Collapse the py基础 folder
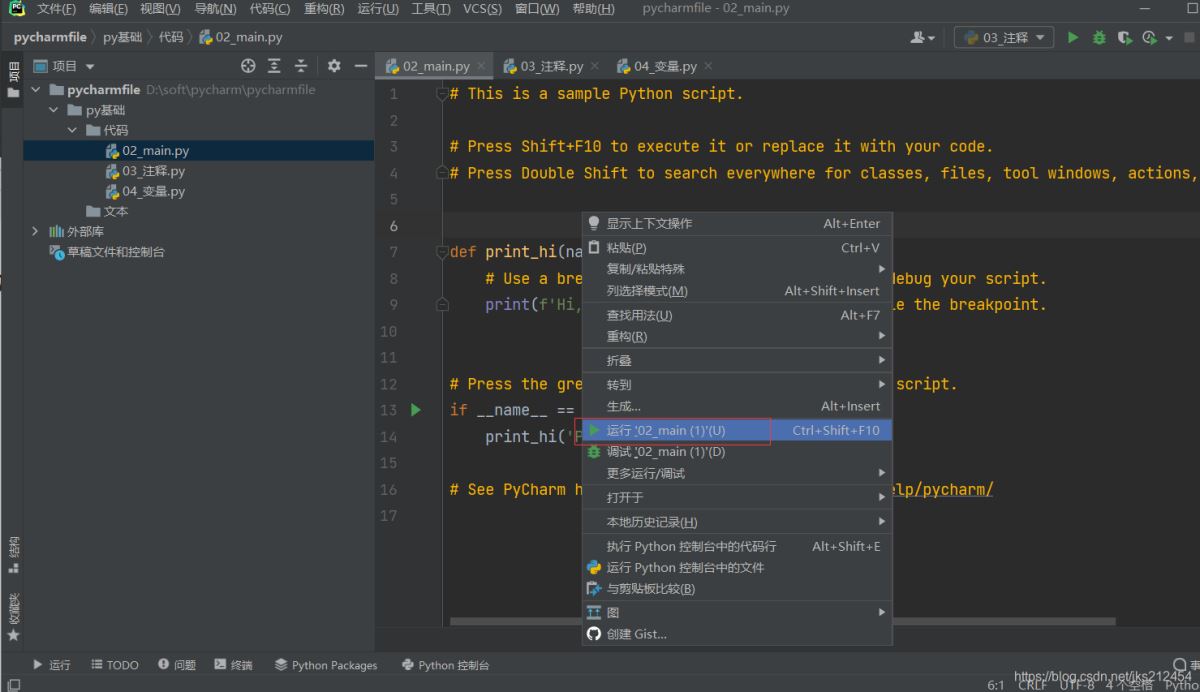 pyautogui.click(x=55, y=110)
